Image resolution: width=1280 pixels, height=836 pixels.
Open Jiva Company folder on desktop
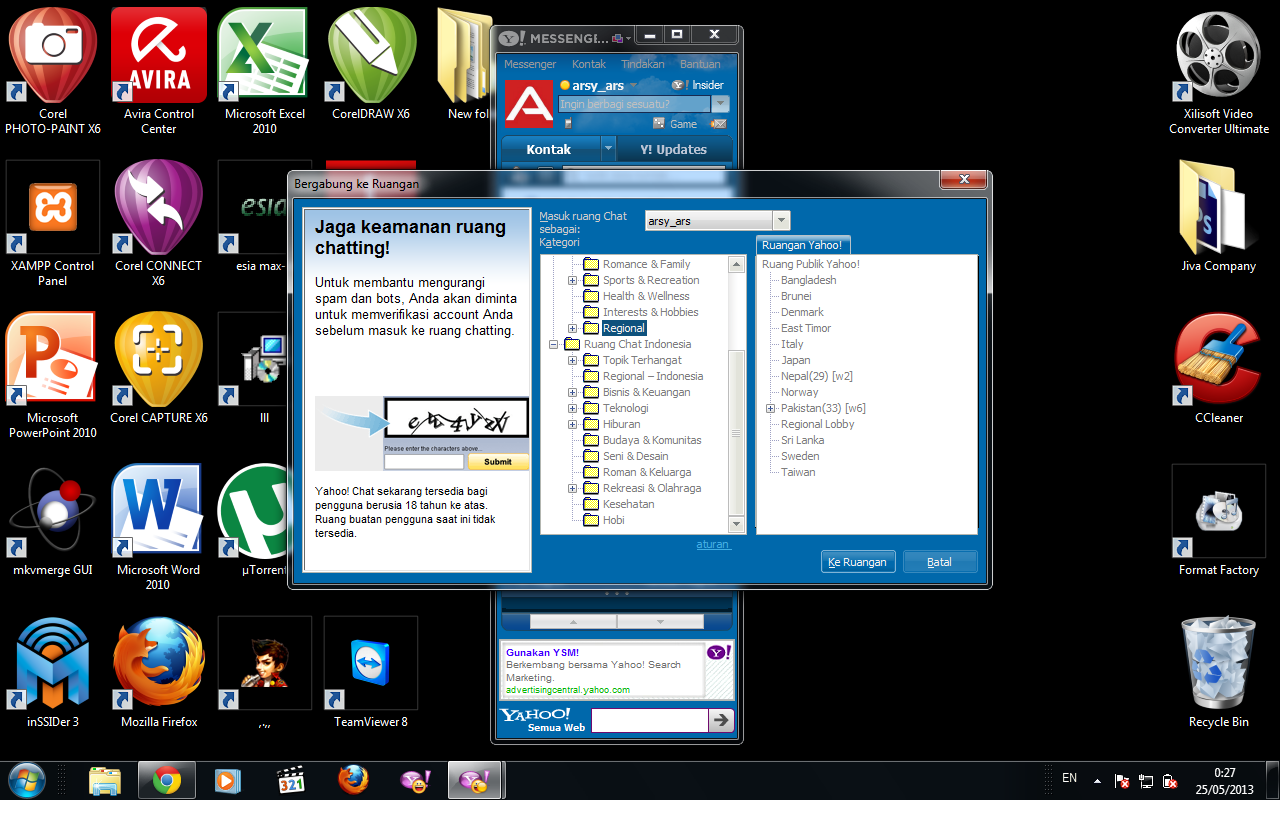tap(1218, 216)
